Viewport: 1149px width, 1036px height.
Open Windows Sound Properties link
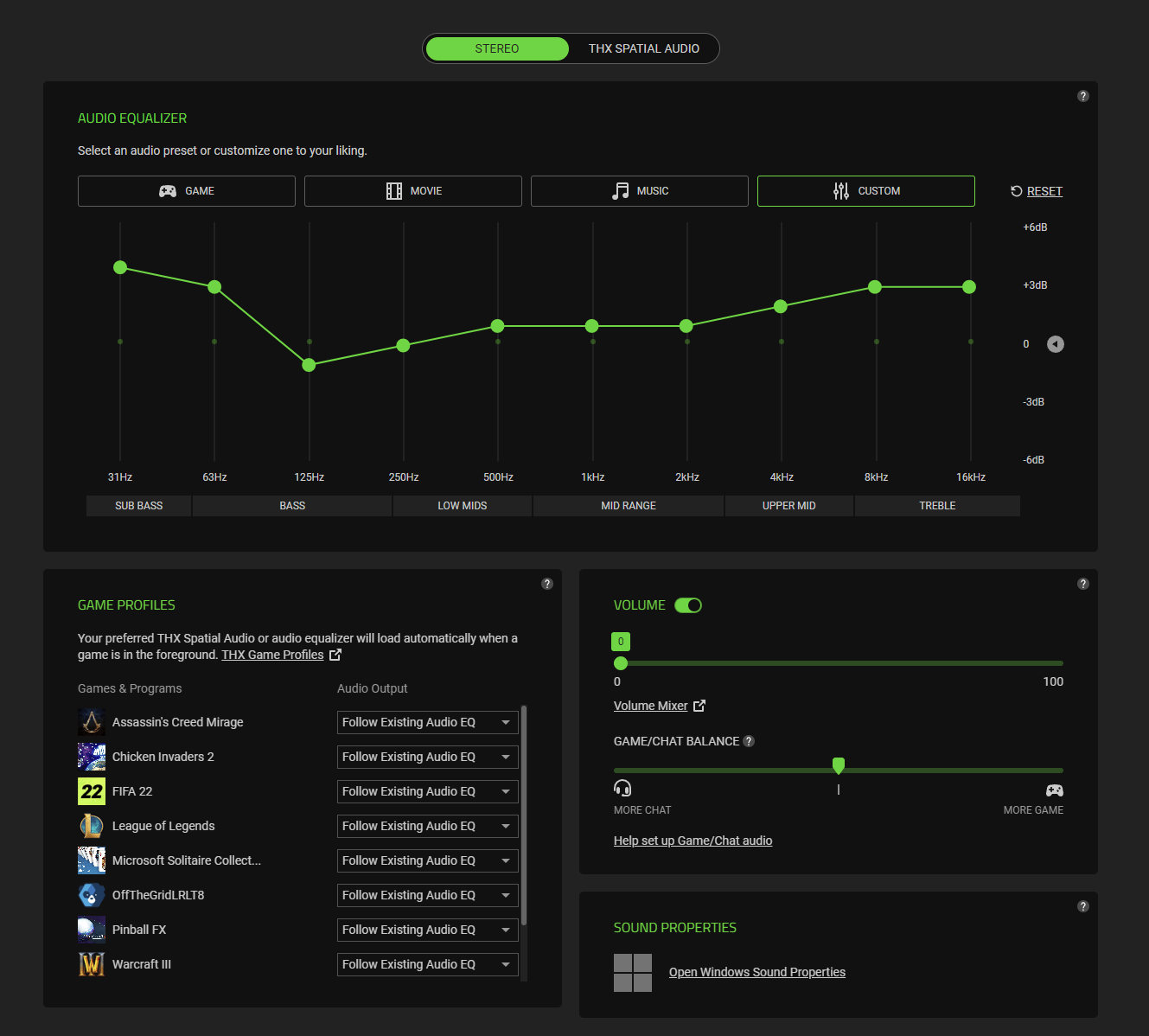756,972
